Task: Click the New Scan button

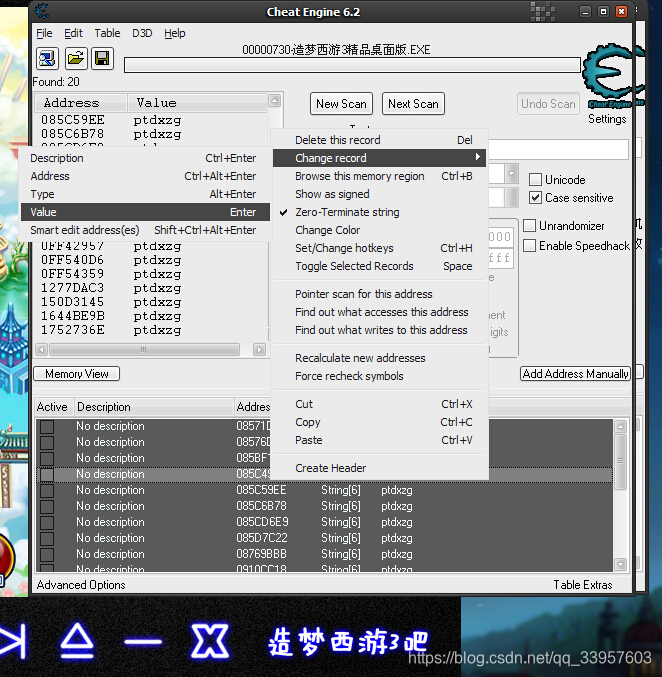Action: coord(341,104)
